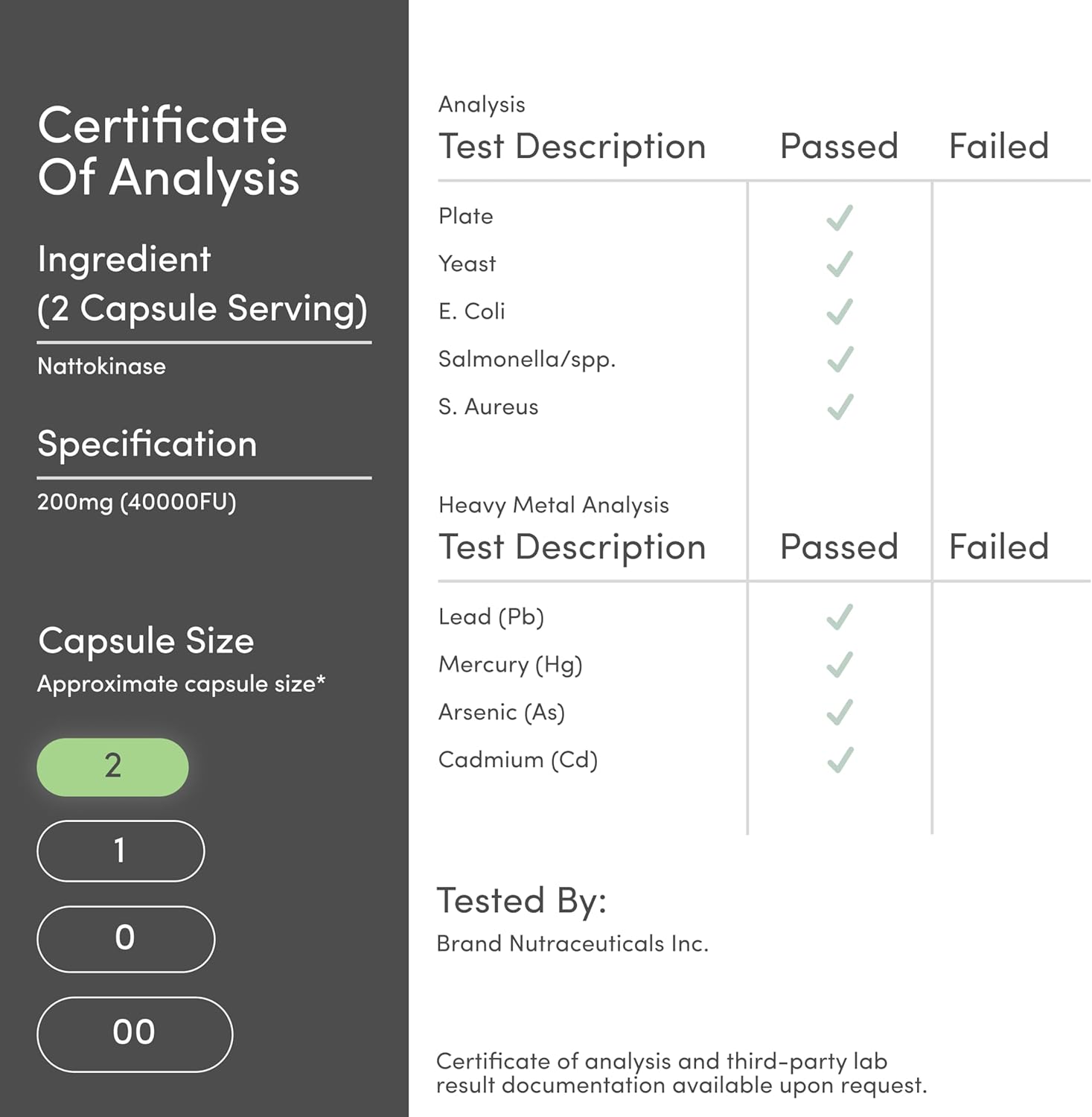Click the E. Coli passed checkmark

click(840, 312)
